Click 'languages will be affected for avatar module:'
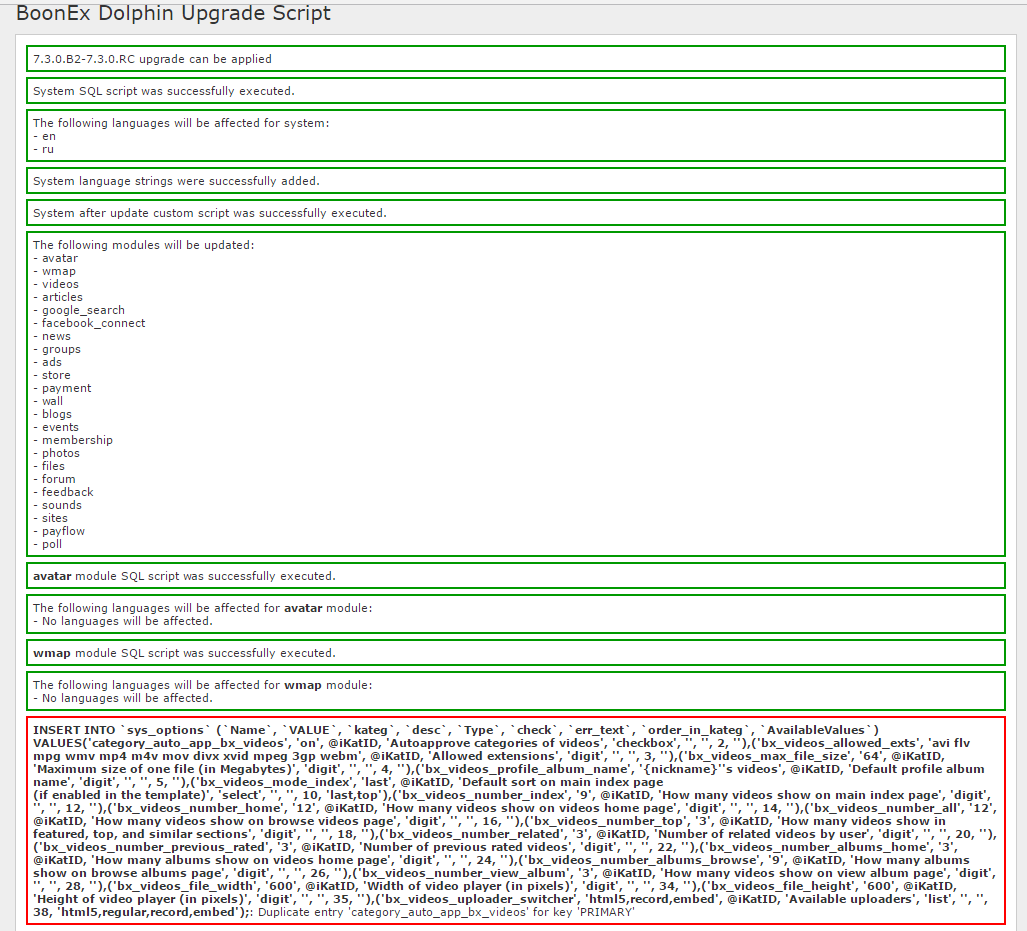Viewport: 1027px width, 931px height. [237, 608]
